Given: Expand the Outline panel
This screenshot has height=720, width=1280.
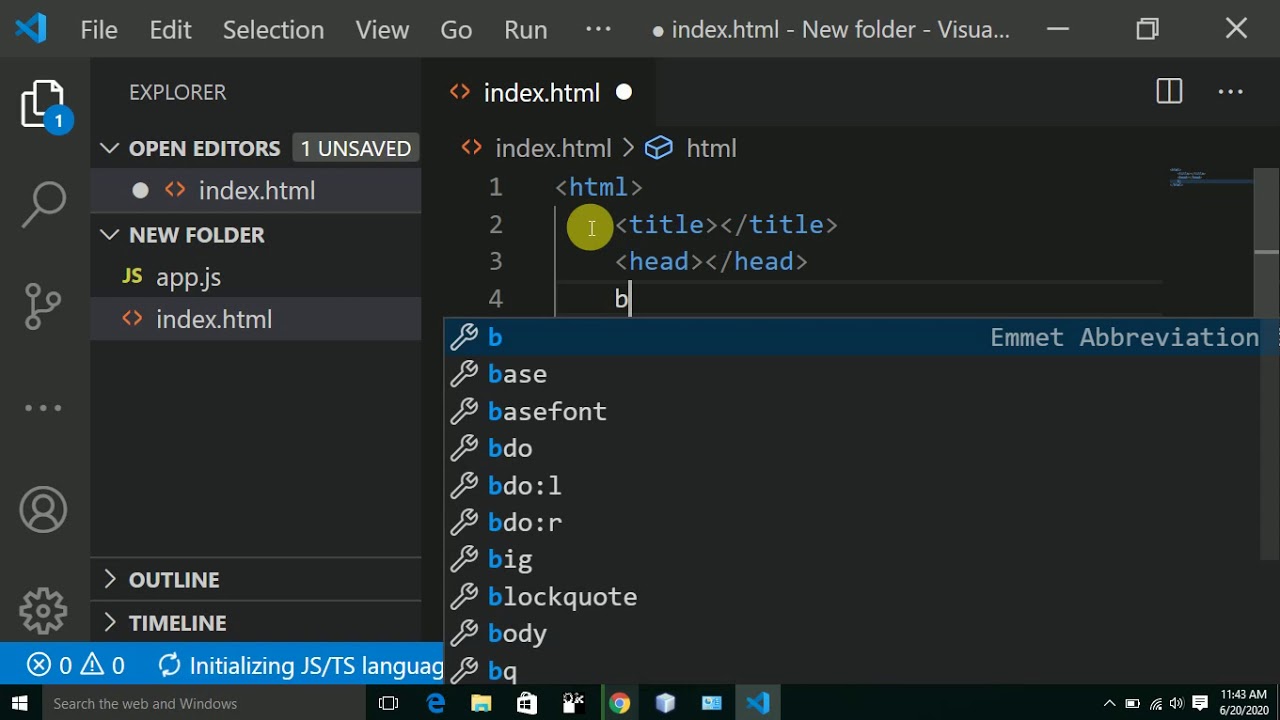Looking at the screenshot, I should coord(173,580).
